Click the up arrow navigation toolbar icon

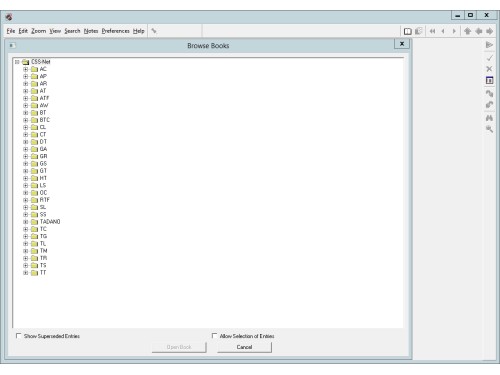click(467, 31)
